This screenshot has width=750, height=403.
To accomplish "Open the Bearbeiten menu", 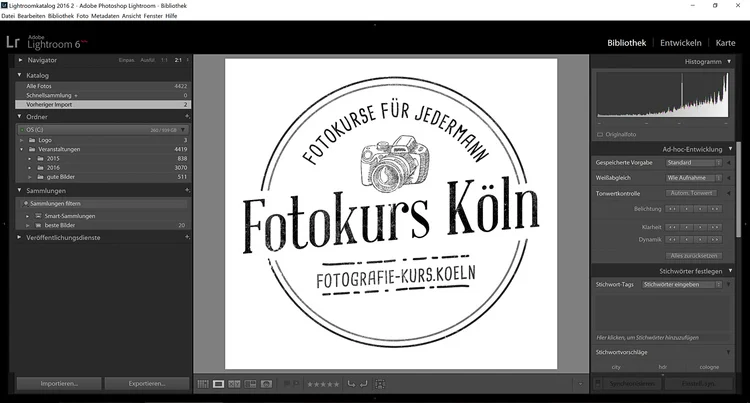I will [x=31, y=16].
